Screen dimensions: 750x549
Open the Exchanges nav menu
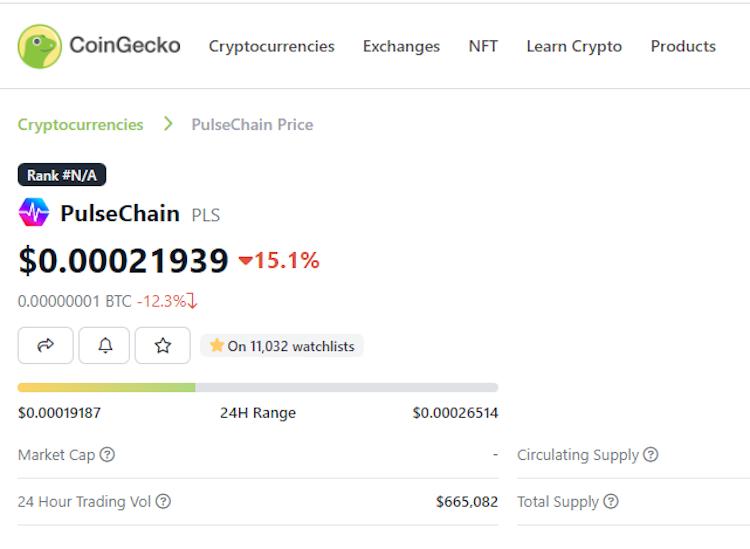(x=401, y=46)
